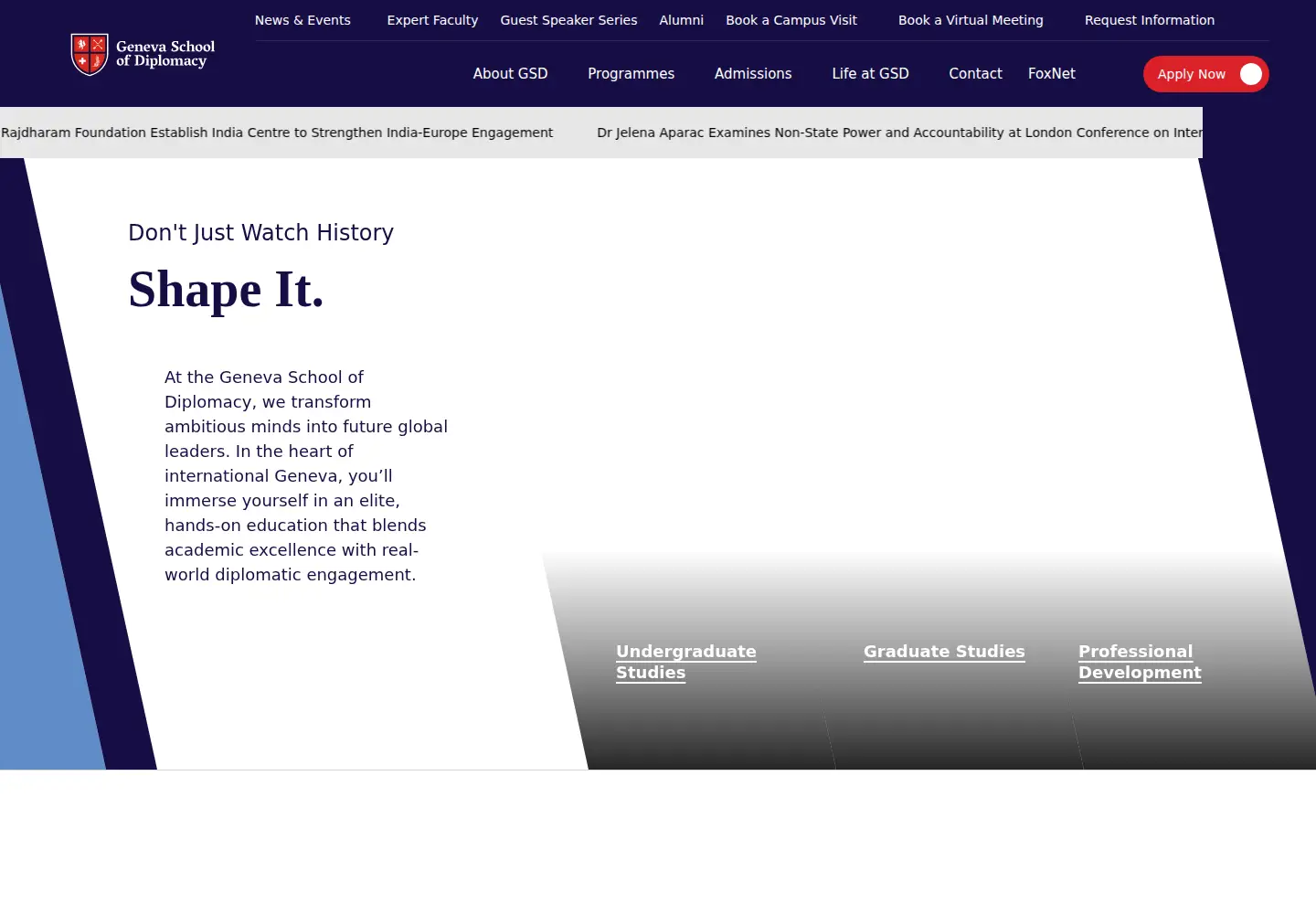Image resolution: width=1316 pixels, height=914 pixels.
Task: Go to the Expert Faculty page
Action: (432, 20)
